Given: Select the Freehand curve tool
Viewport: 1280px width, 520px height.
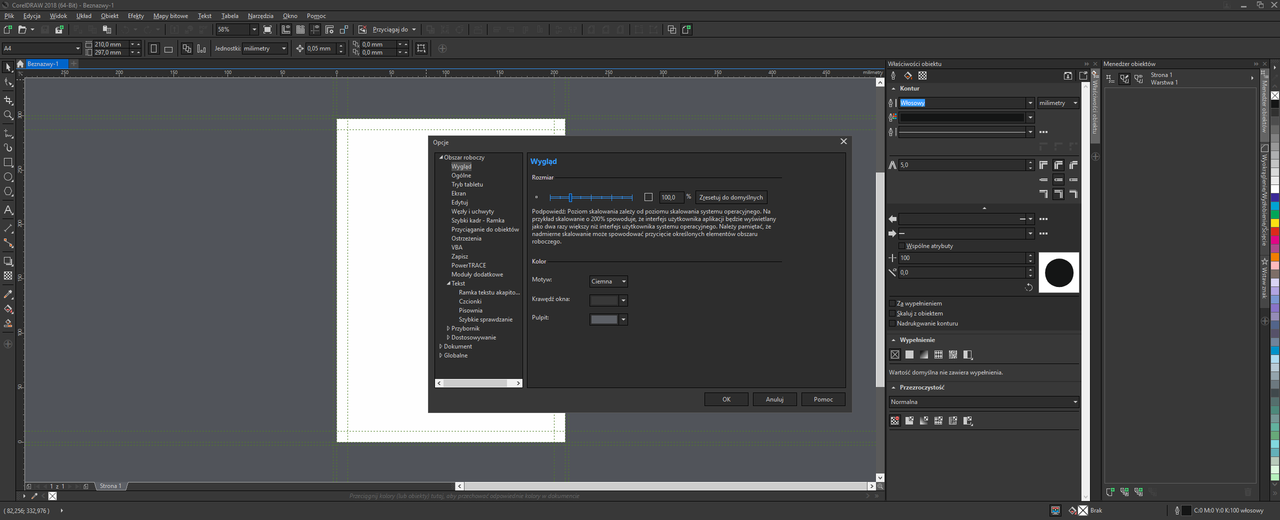Looking at the screenshot, I should coord(8,132).
